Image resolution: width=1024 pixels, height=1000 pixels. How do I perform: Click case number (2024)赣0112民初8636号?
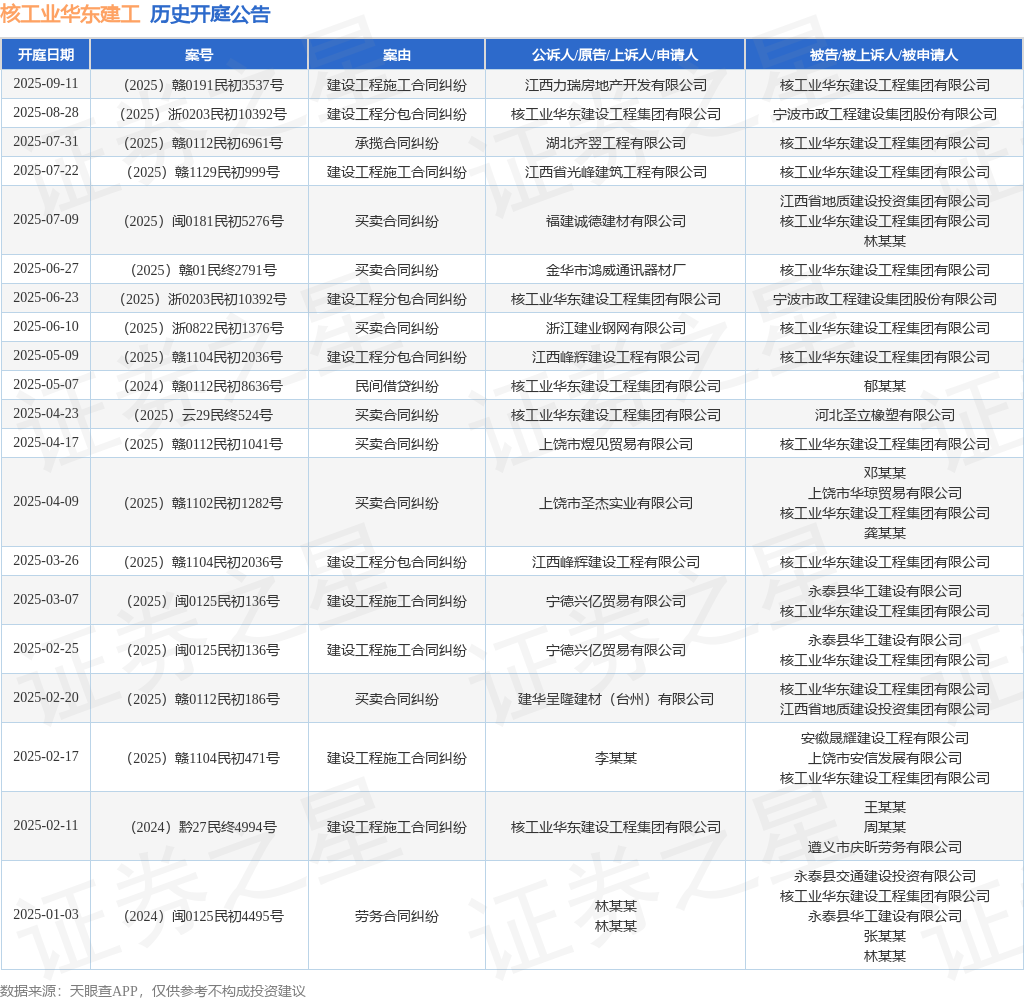203,386
